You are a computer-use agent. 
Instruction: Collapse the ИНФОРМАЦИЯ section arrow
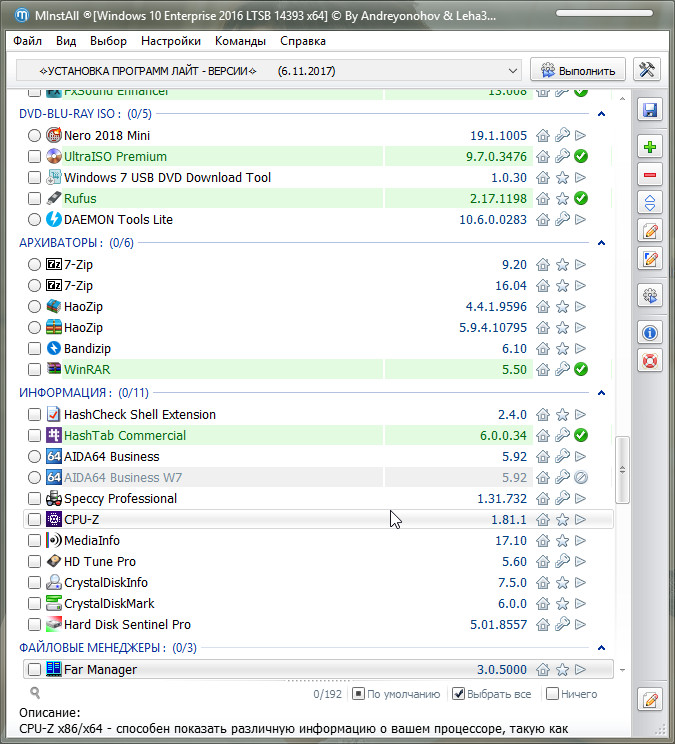click(601, 393)
